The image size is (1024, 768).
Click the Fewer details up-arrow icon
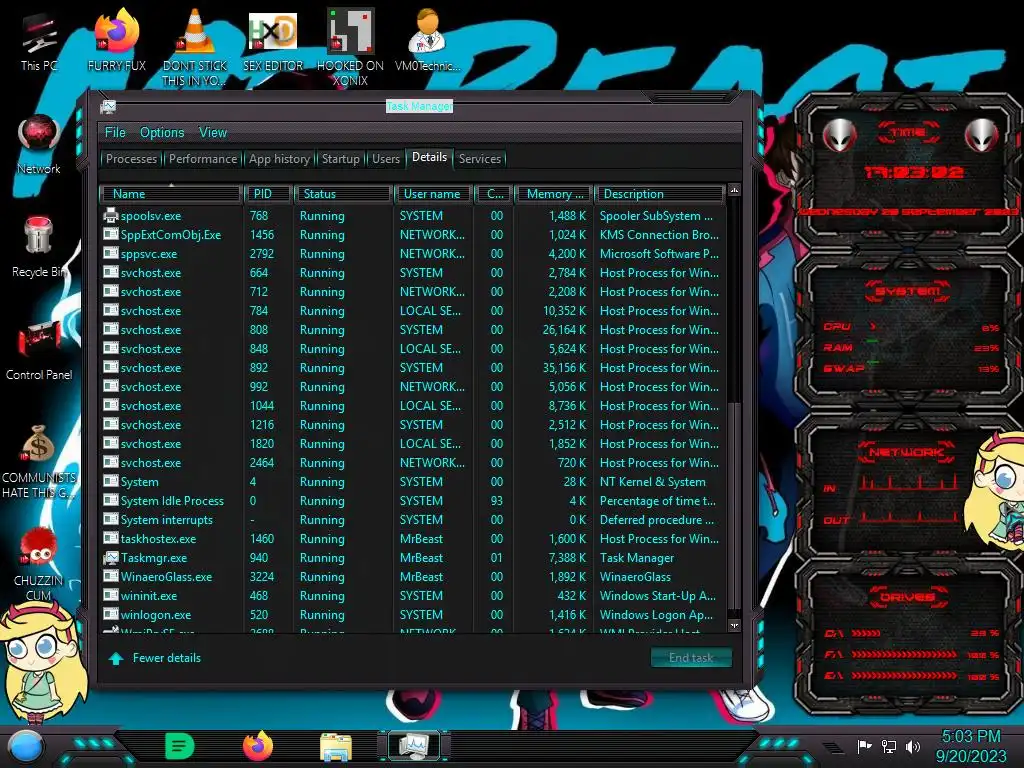(x=116, y=658)
